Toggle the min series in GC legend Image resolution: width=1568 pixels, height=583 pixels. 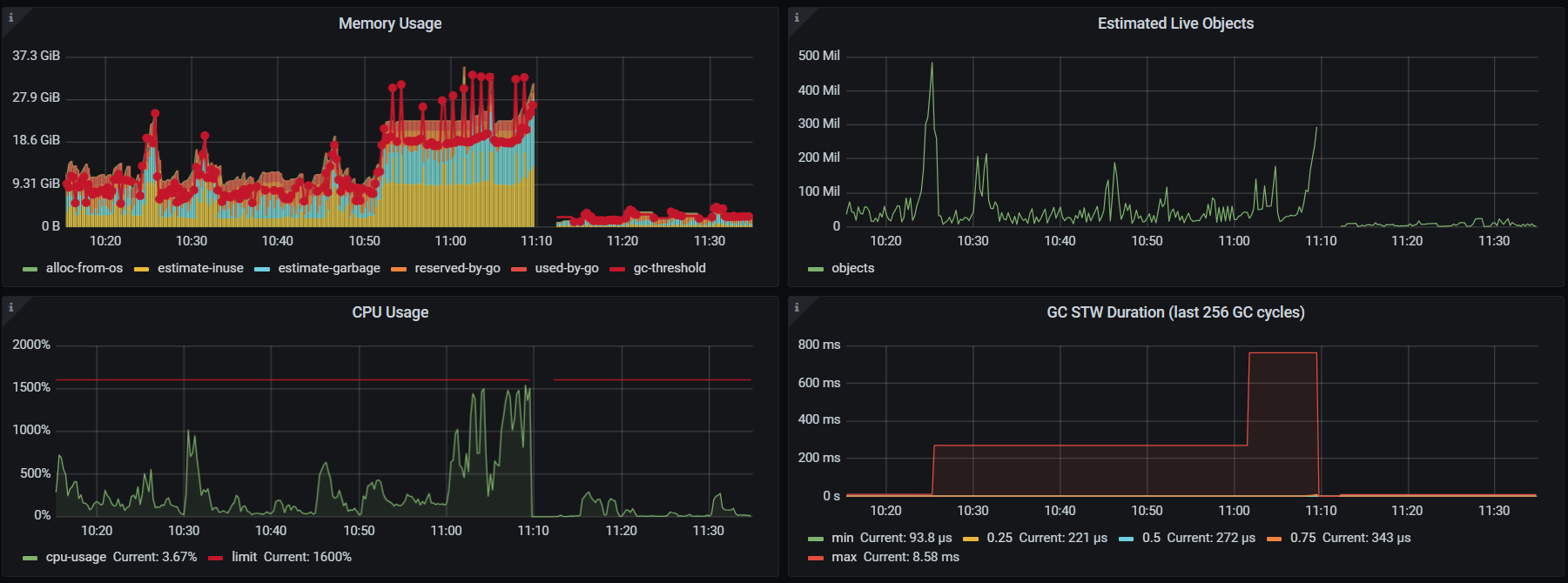(842, 538)
